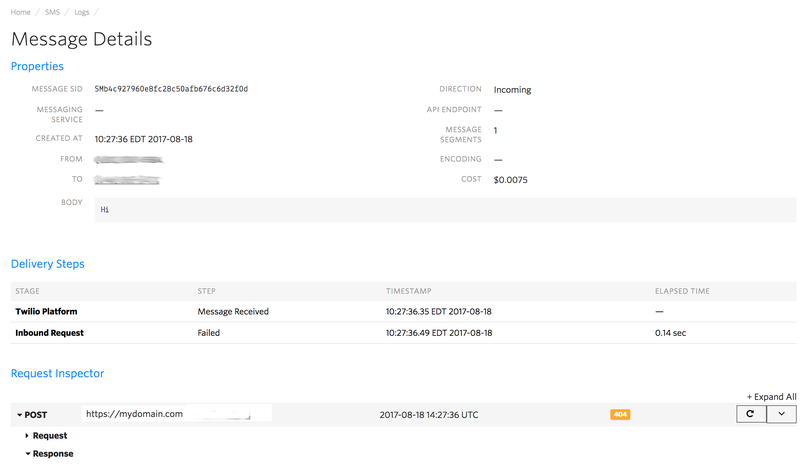The width and height of the screenshot is (800, 464).
Task: Click the orange 404 status badge
Action: 620,414
